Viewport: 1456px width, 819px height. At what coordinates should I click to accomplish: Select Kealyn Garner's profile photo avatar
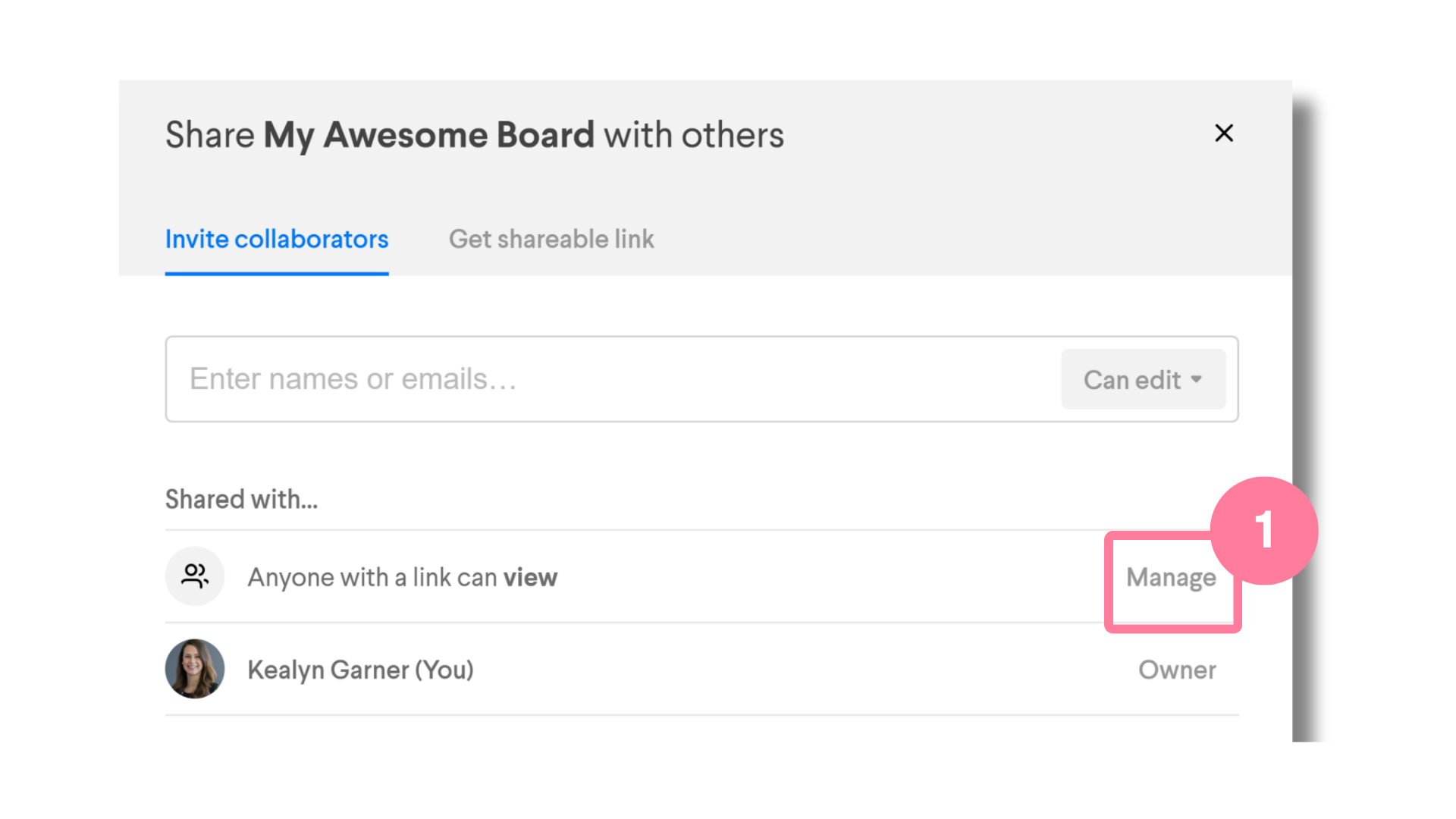click(195, 669)
